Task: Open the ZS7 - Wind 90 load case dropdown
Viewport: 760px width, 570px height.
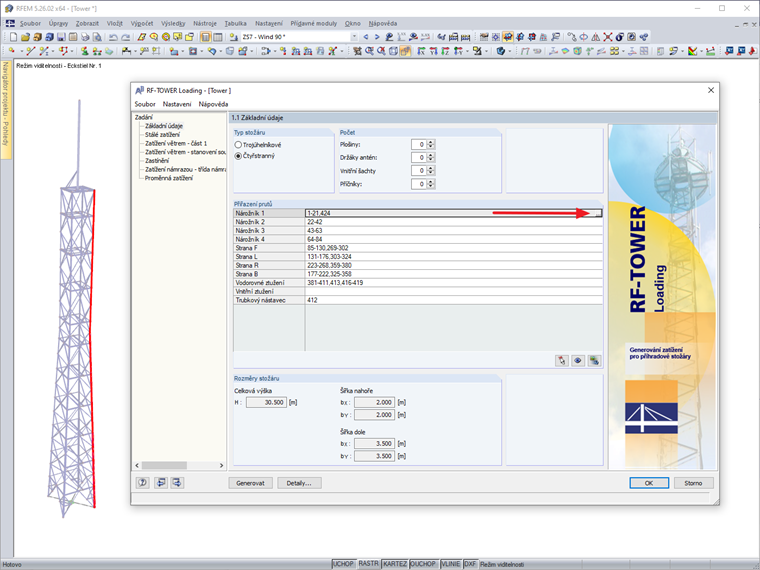Action: pyautogui.click(x=354, y=37)
